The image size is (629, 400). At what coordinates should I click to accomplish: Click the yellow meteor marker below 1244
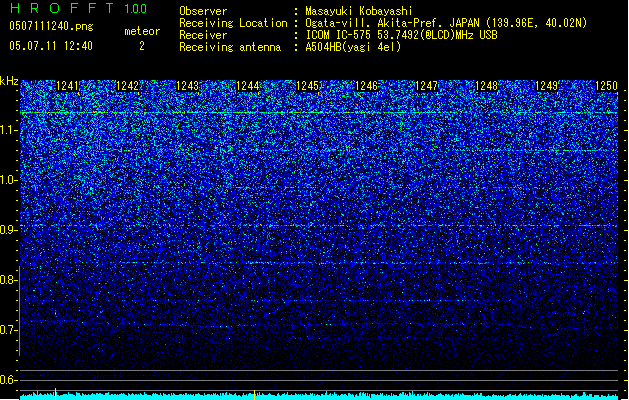254,394
